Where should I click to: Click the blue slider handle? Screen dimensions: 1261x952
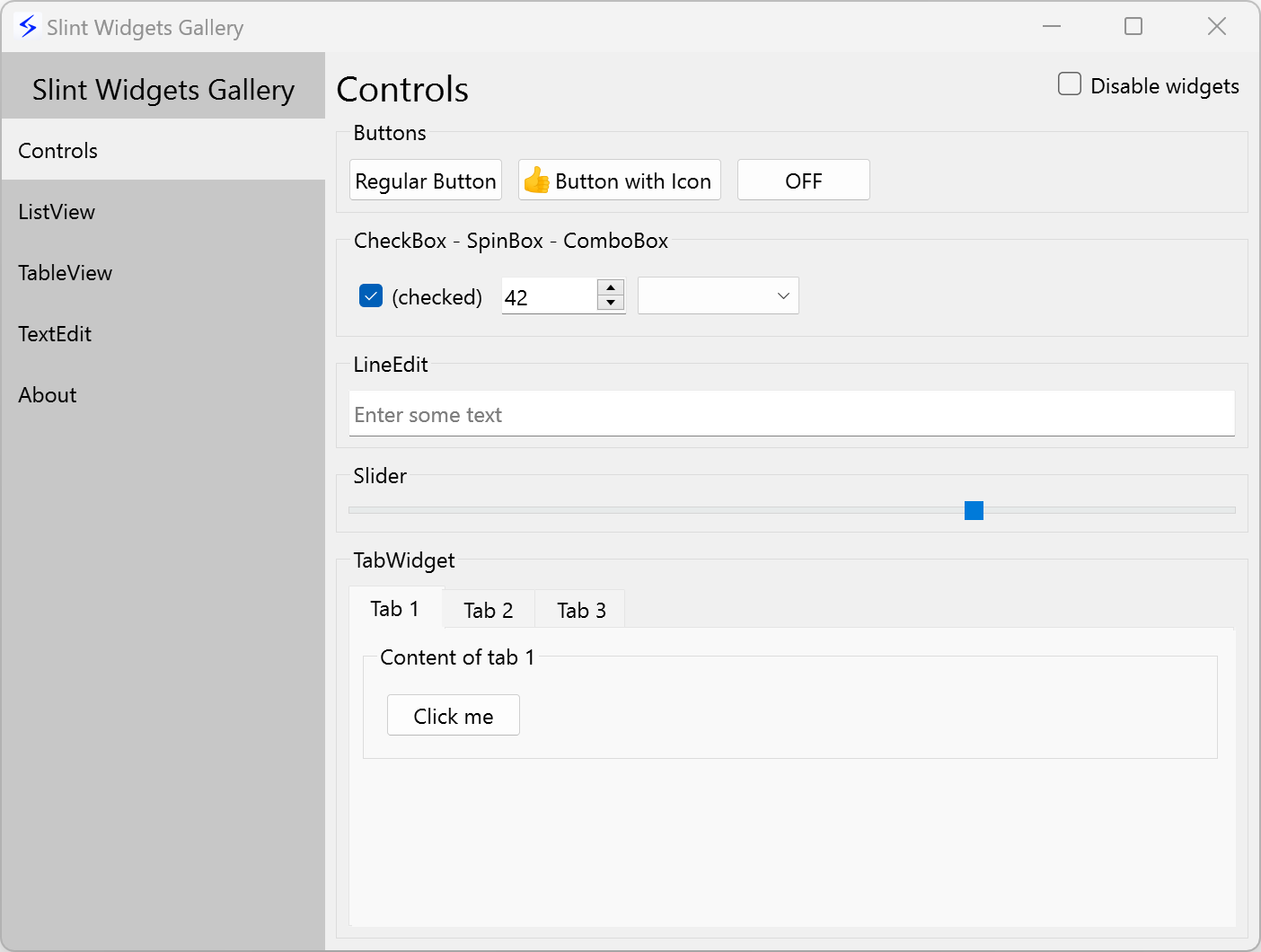click(x=974, y=510)
